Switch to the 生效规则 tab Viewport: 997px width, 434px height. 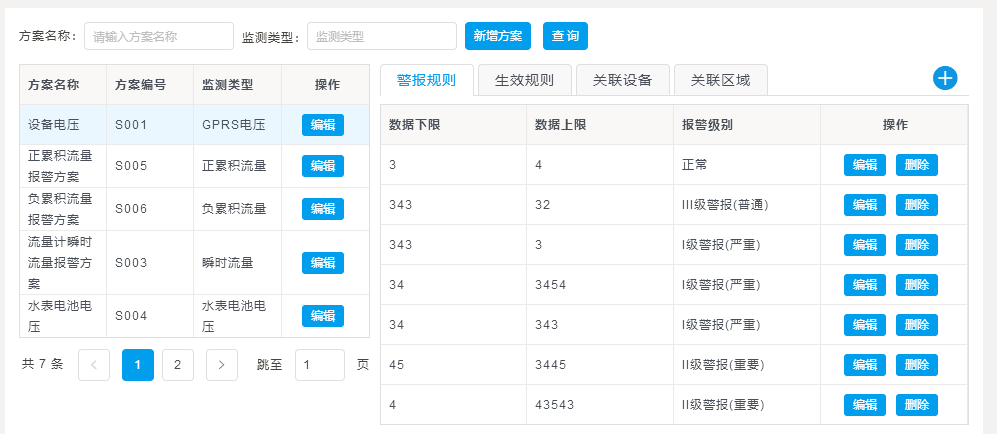(x=524, y=80)
